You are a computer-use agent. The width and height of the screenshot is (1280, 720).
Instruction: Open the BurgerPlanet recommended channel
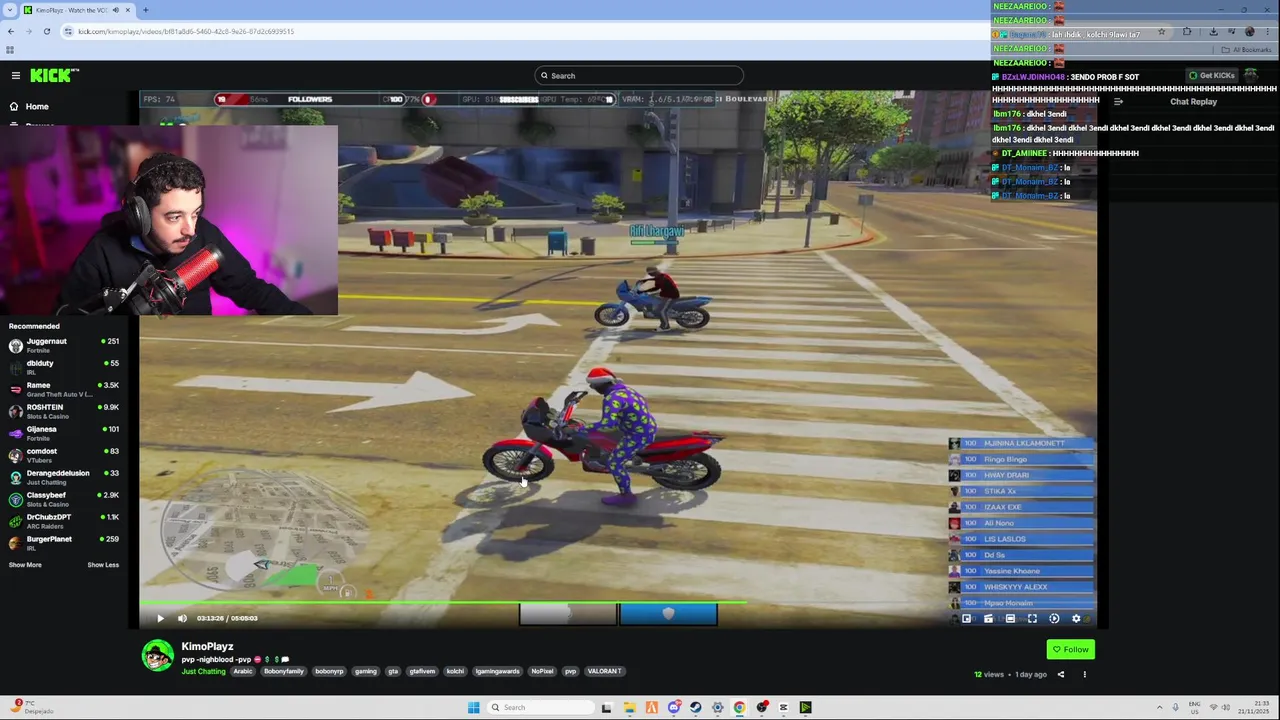click(x=65, y=543)
